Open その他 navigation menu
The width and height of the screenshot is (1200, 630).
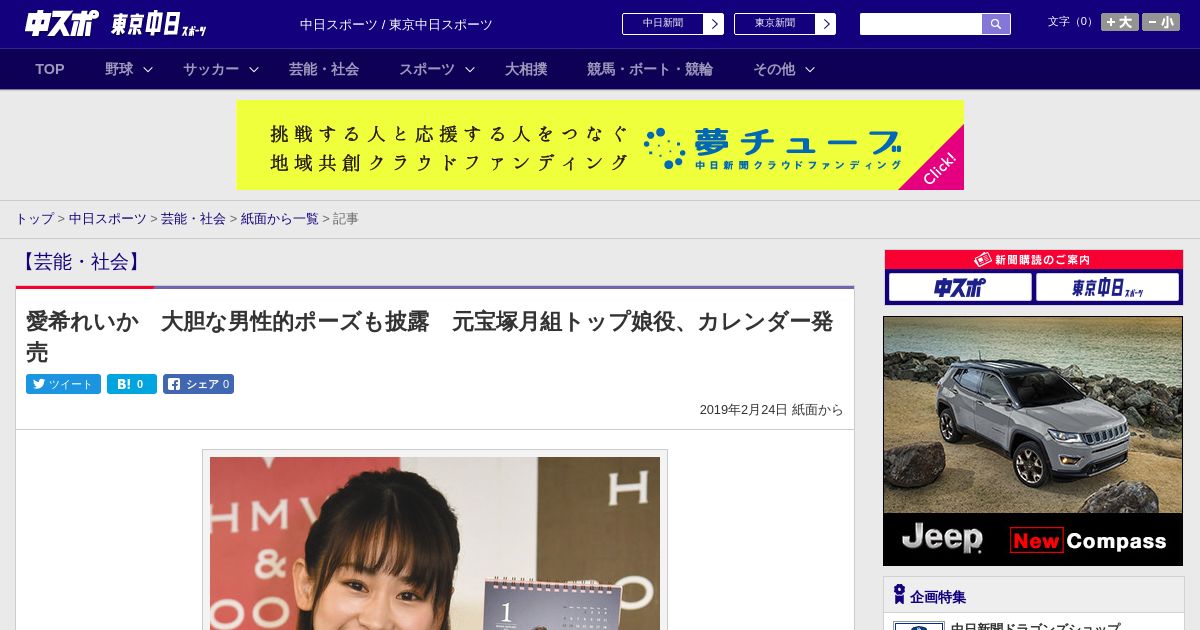tap(774, 69)
